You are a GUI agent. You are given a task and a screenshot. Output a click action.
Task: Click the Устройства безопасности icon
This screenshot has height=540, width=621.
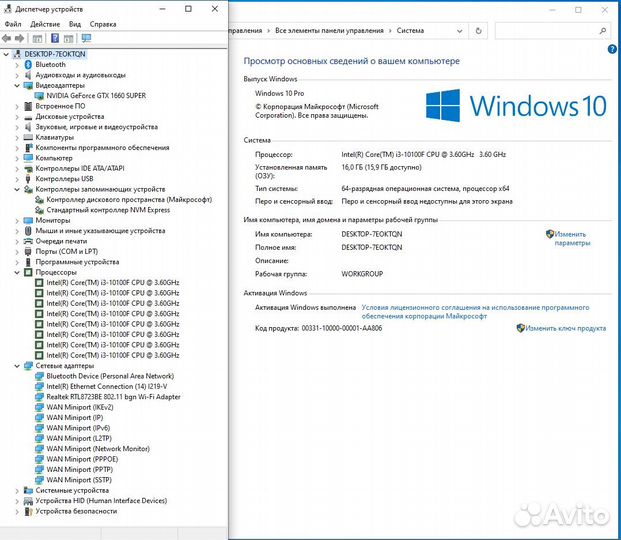coord(28,511)
